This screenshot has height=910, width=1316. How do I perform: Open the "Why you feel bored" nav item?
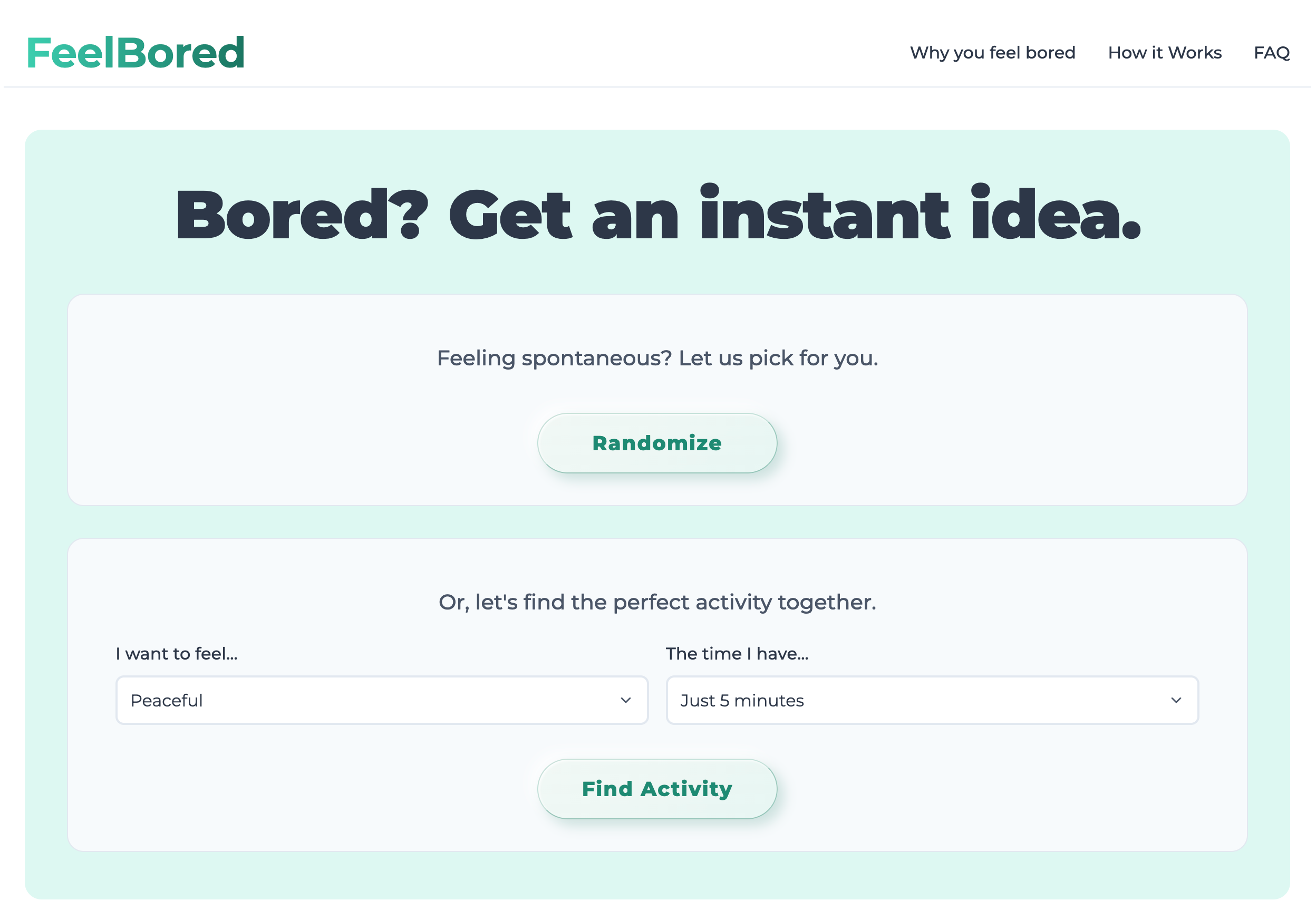[x=992, y=52]
